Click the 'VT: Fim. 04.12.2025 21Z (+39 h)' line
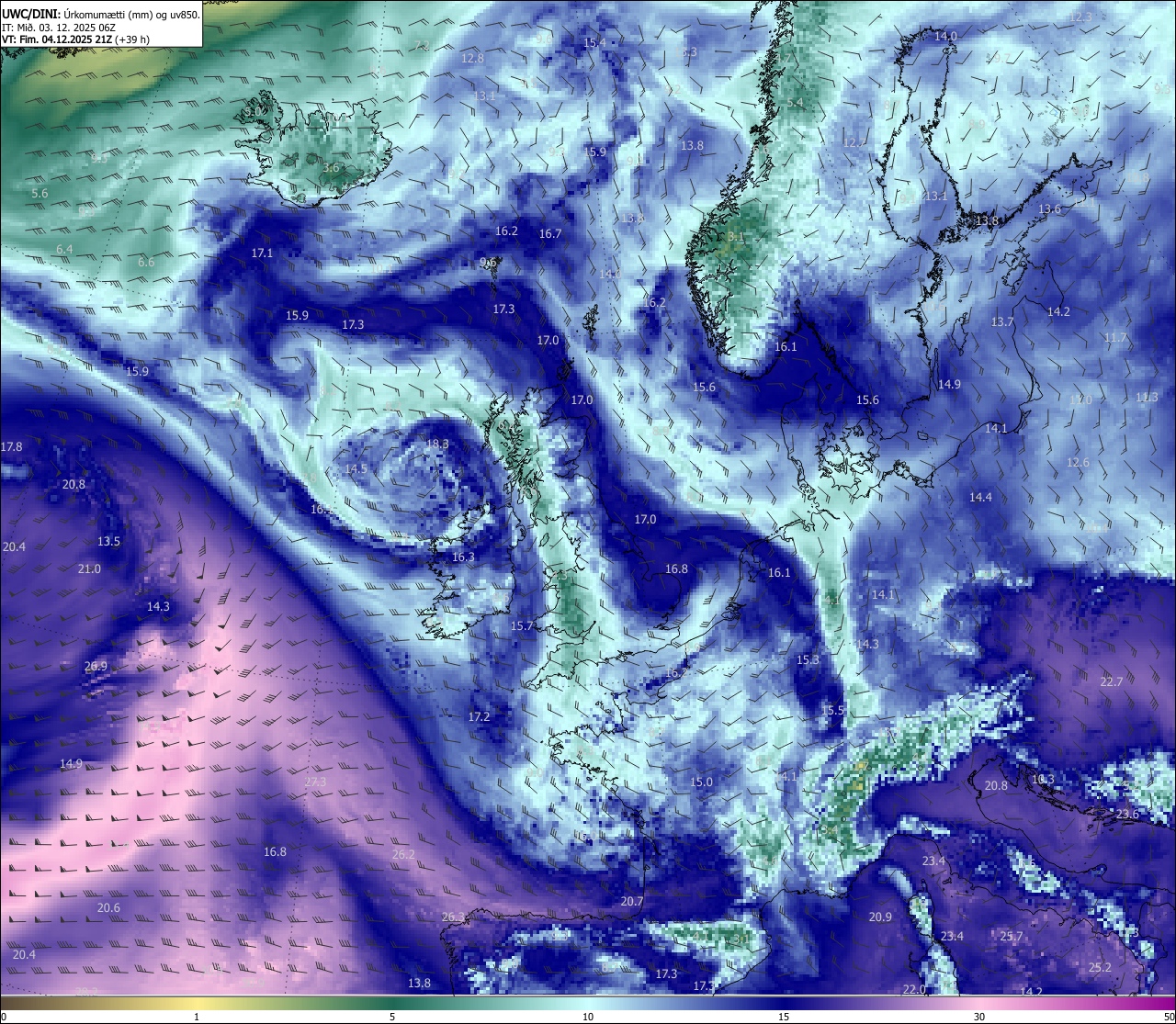 [x=76, y=39]
